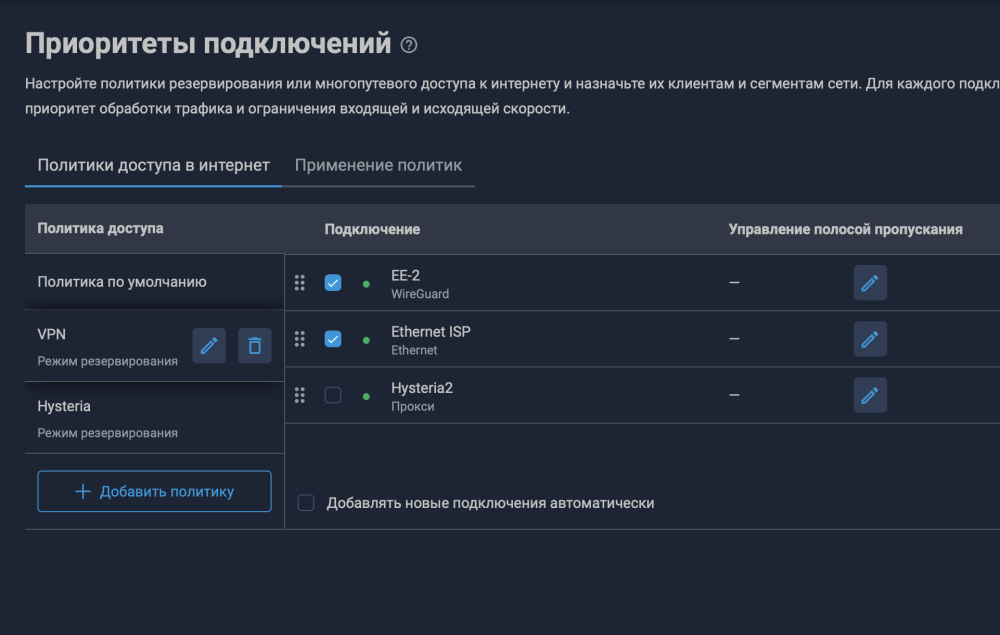Uncheck the EE-2 connection checkbox
1000x635 pixels.
coord(333,282)
